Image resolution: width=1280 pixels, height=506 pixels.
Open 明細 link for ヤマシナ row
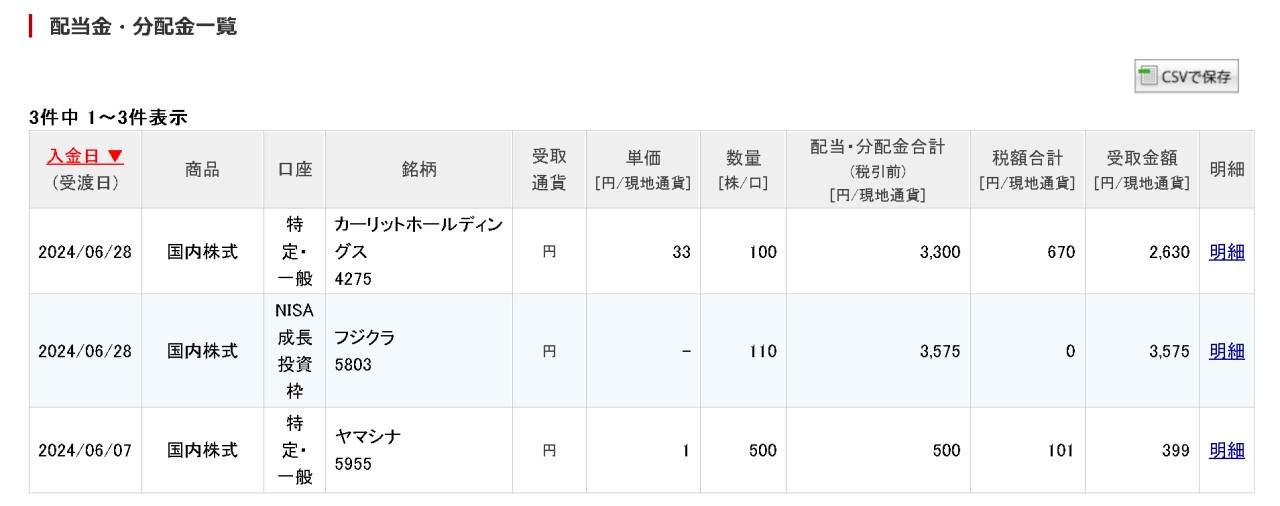(1226, 451)
